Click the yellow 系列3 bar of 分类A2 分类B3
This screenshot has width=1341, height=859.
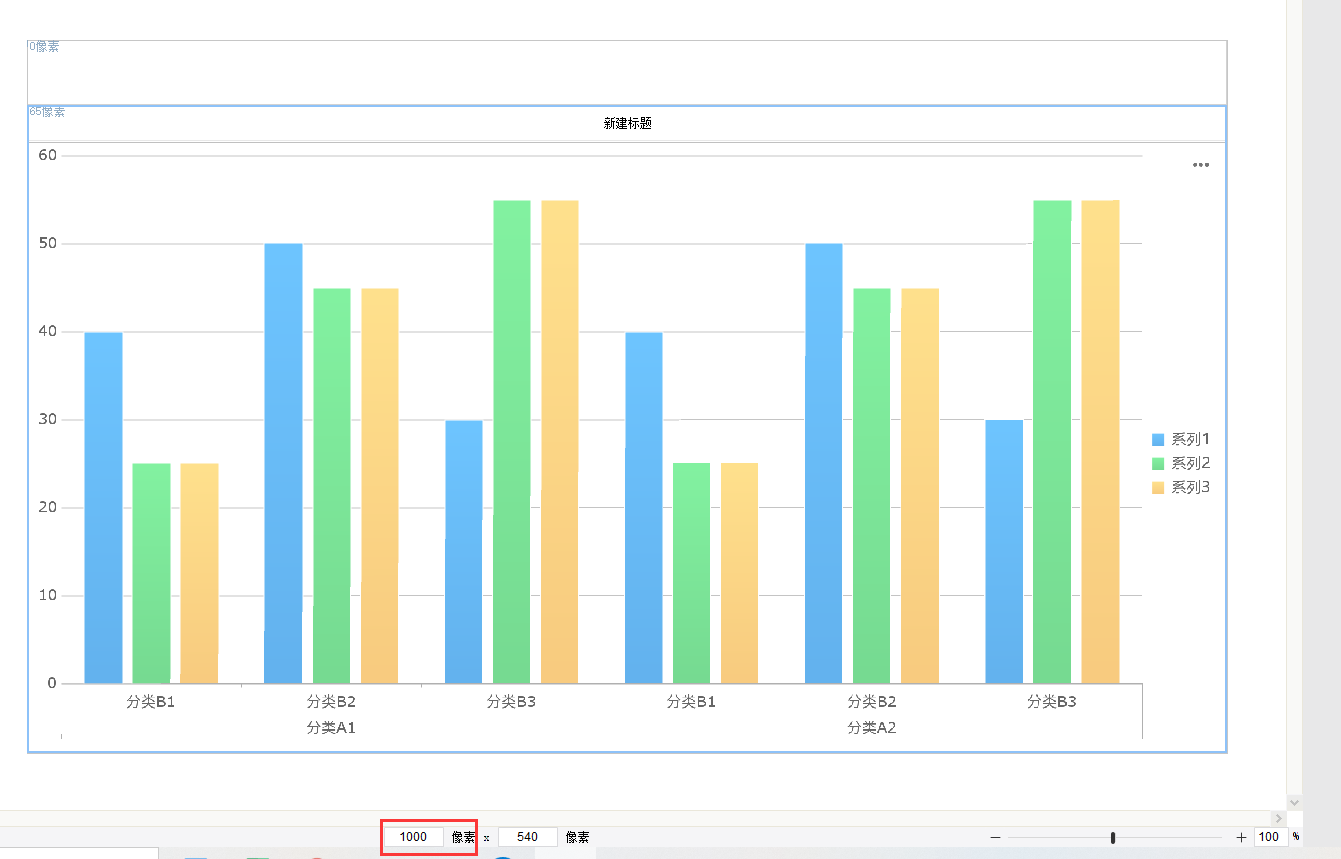[x=1100, y=442]
